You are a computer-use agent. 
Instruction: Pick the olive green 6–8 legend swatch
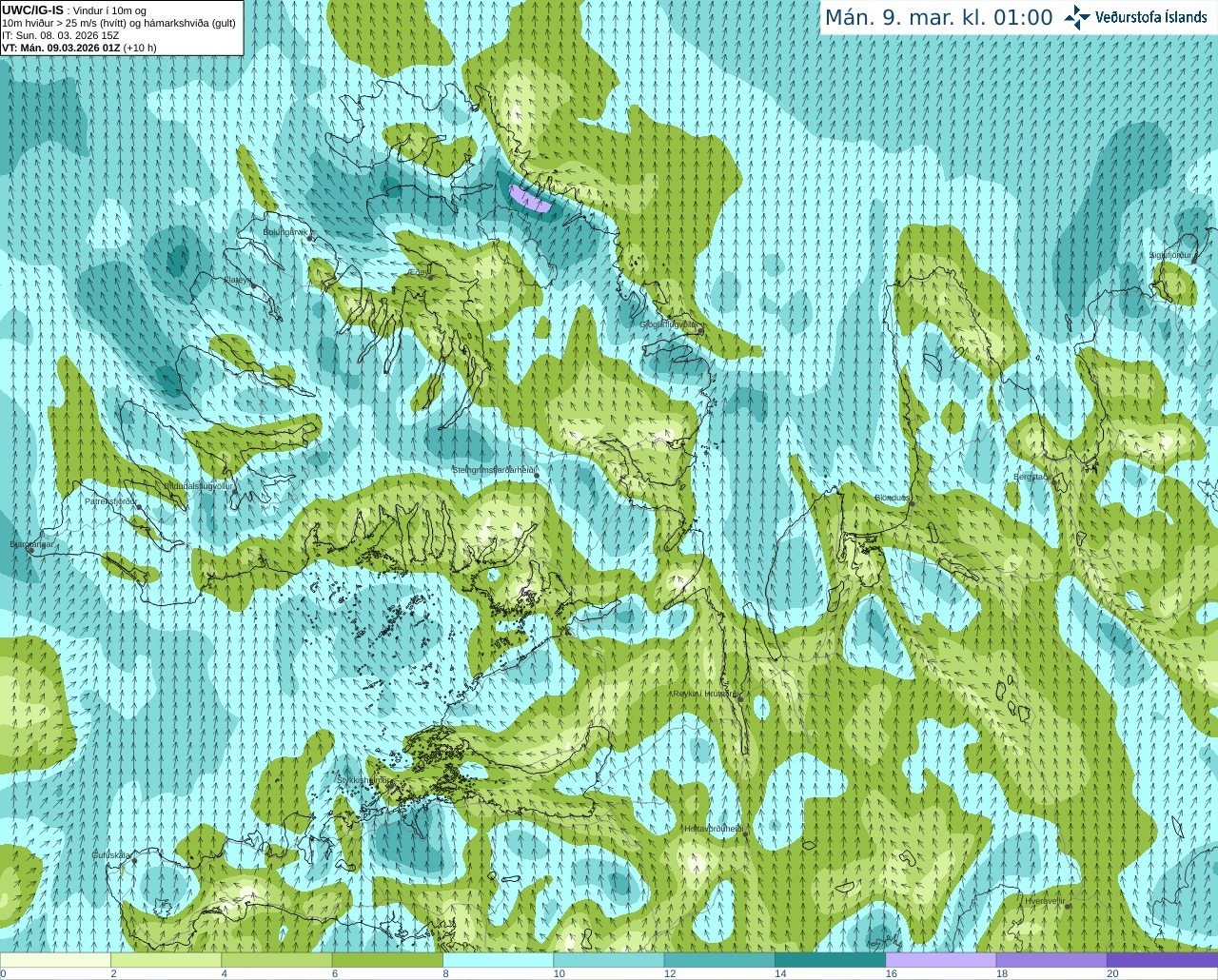coord(387,960)
